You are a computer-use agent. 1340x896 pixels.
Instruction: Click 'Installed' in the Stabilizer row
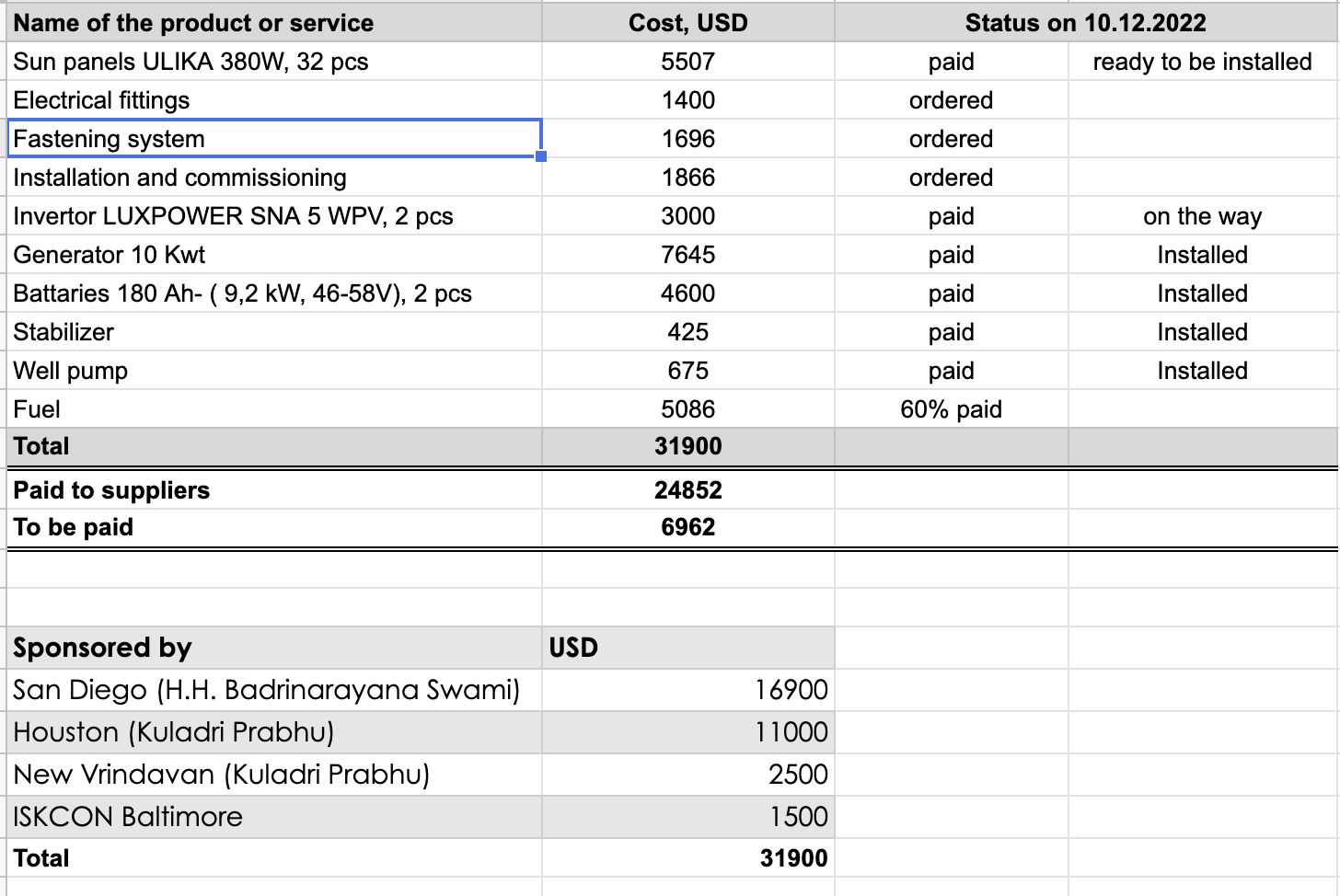1203,332
